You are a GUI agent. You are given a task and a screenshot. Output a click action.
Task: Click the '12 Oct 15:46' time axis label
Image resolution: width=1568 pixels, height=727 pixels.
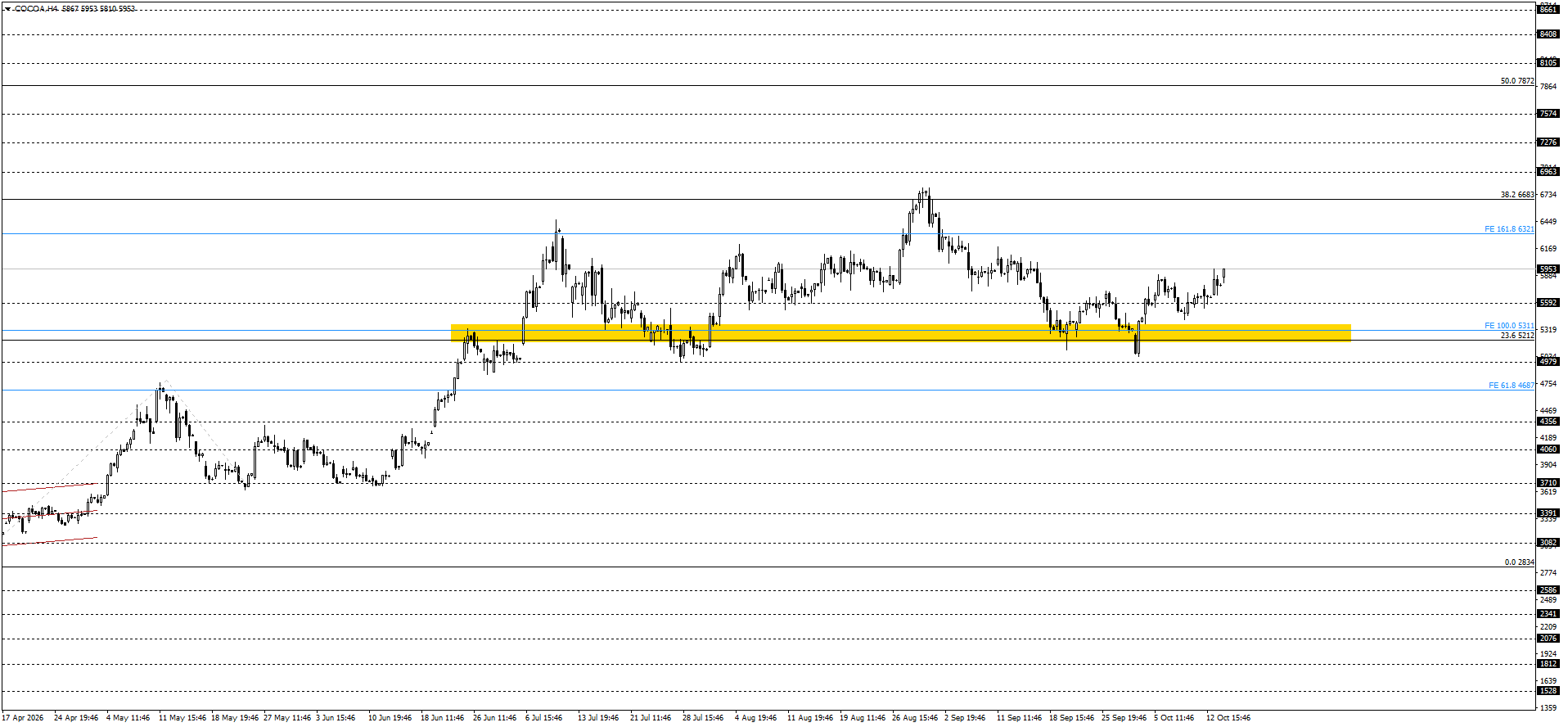click(1228, 718)
